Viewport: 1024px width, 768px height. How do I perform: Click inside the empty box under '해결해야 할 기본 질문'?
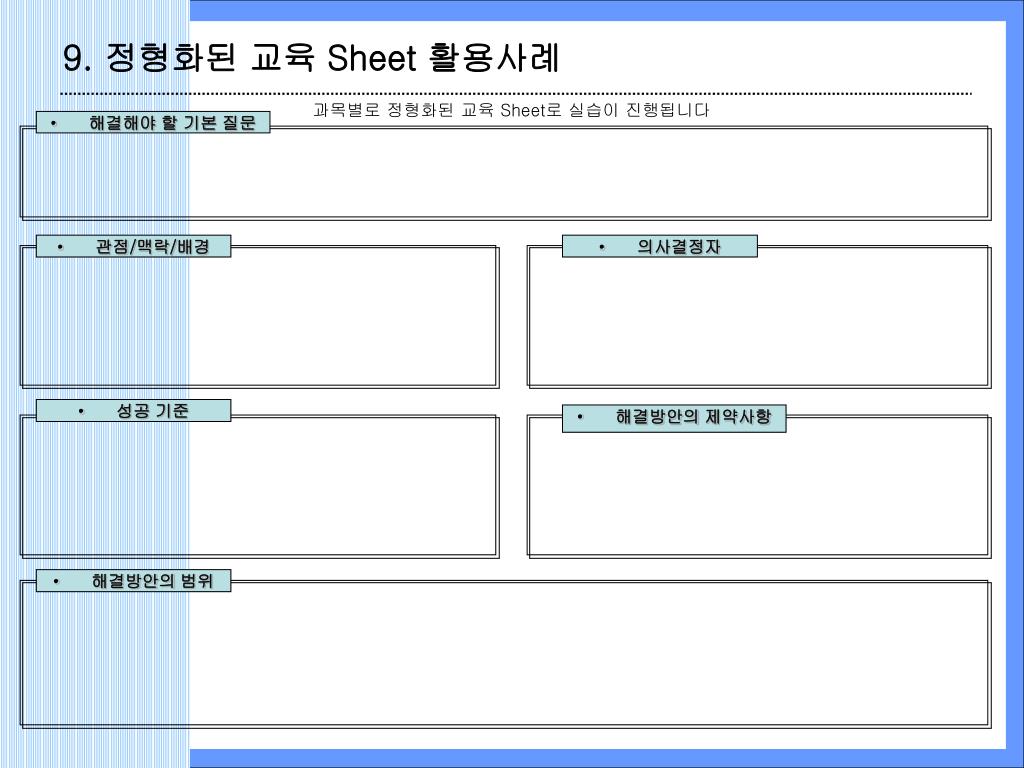tap(505, 174)
